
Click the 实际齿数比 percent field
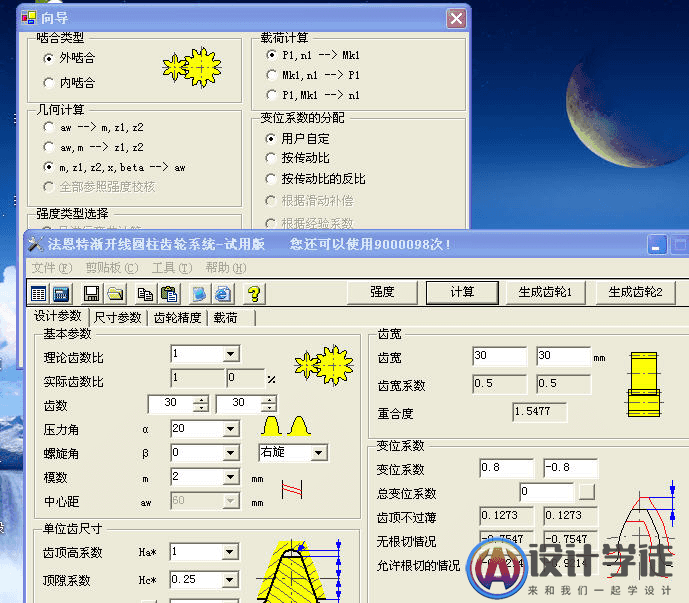click(246, 378)
